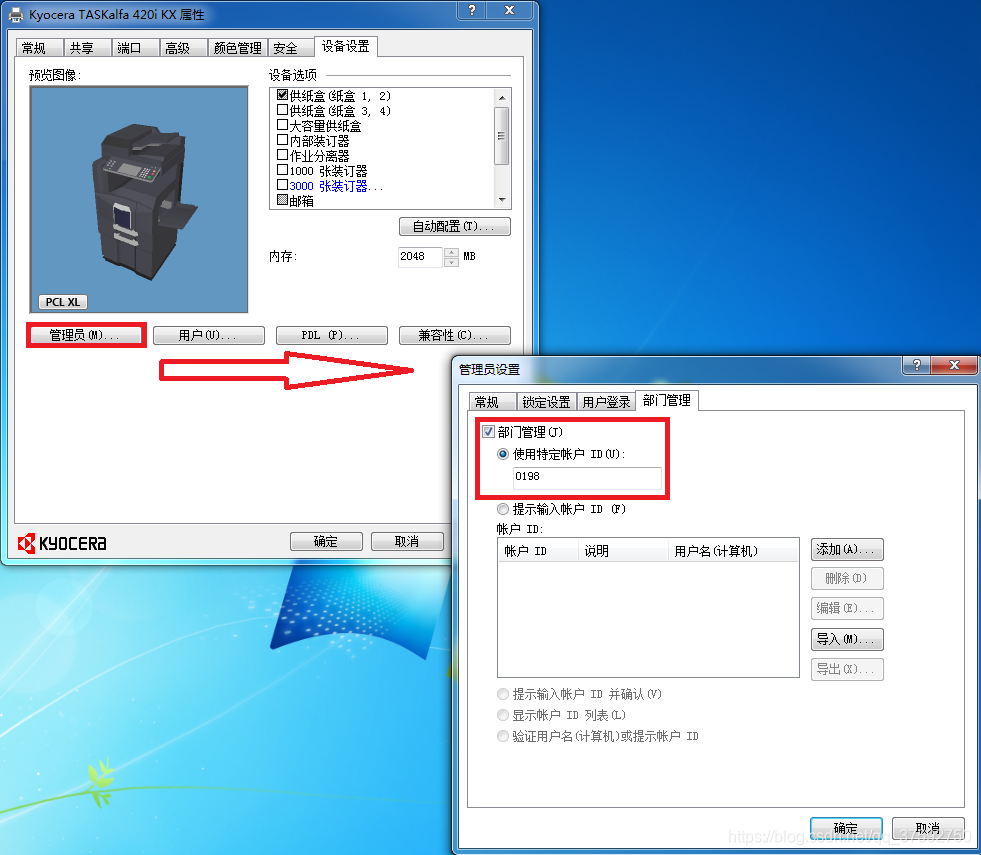Switch to 常规 tab in 管理员设置 dialog
Image resolution: width=981 pixels, height=855 pixels.
tap(492, 402)
